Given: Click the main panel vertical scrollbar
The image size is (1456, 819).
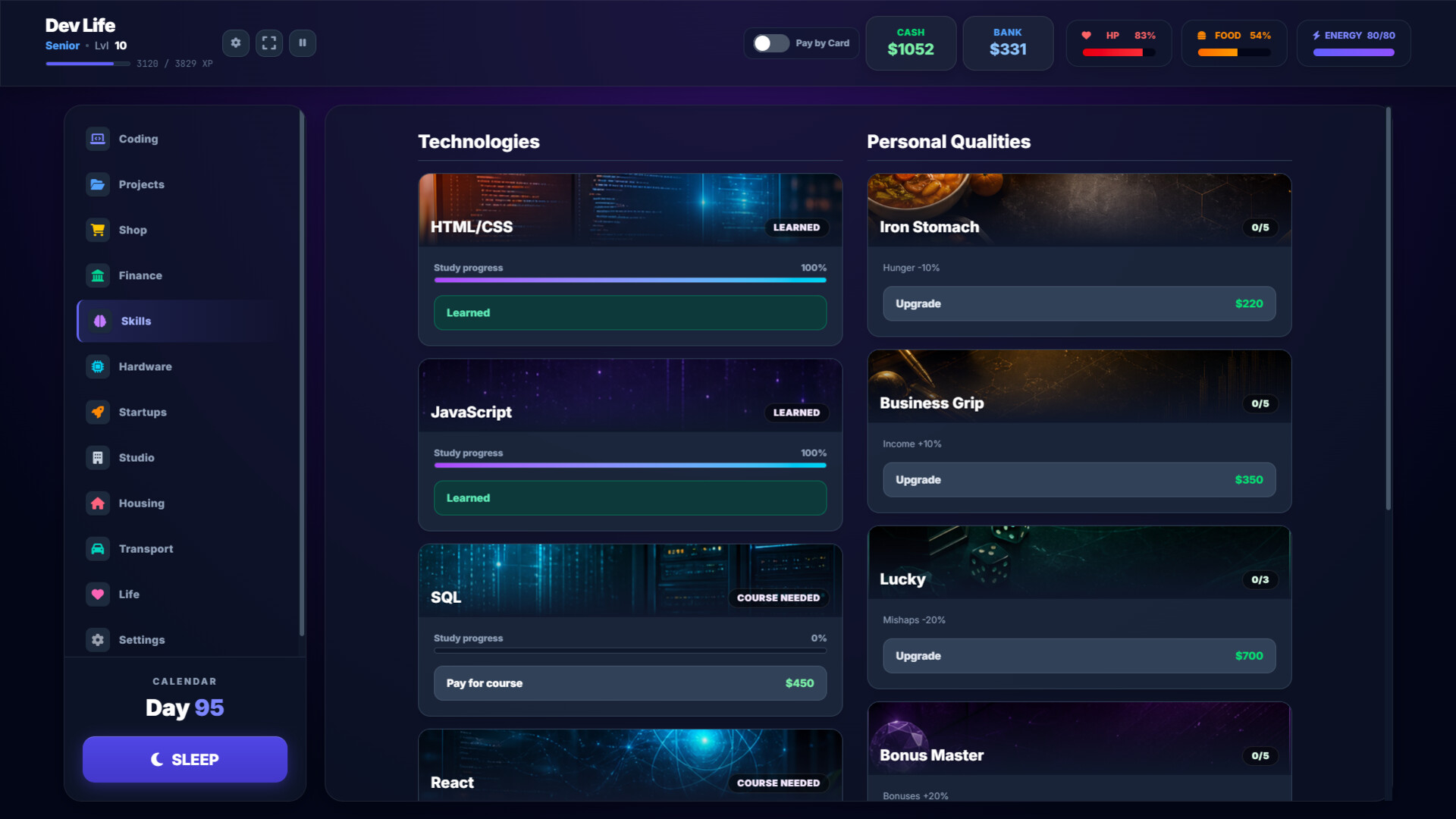Looking at the screenshot, I should click(1389, 309).
